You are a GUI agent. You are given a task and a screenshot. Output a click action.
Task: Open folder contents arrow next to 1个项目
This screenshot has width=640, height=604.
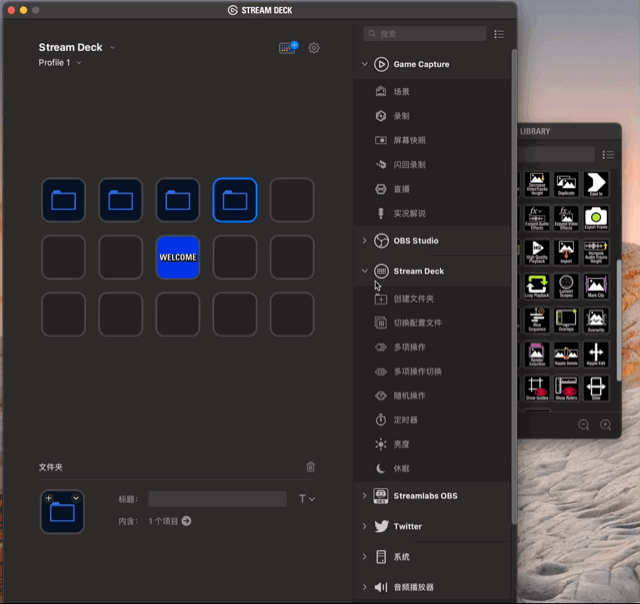point(186,521)
